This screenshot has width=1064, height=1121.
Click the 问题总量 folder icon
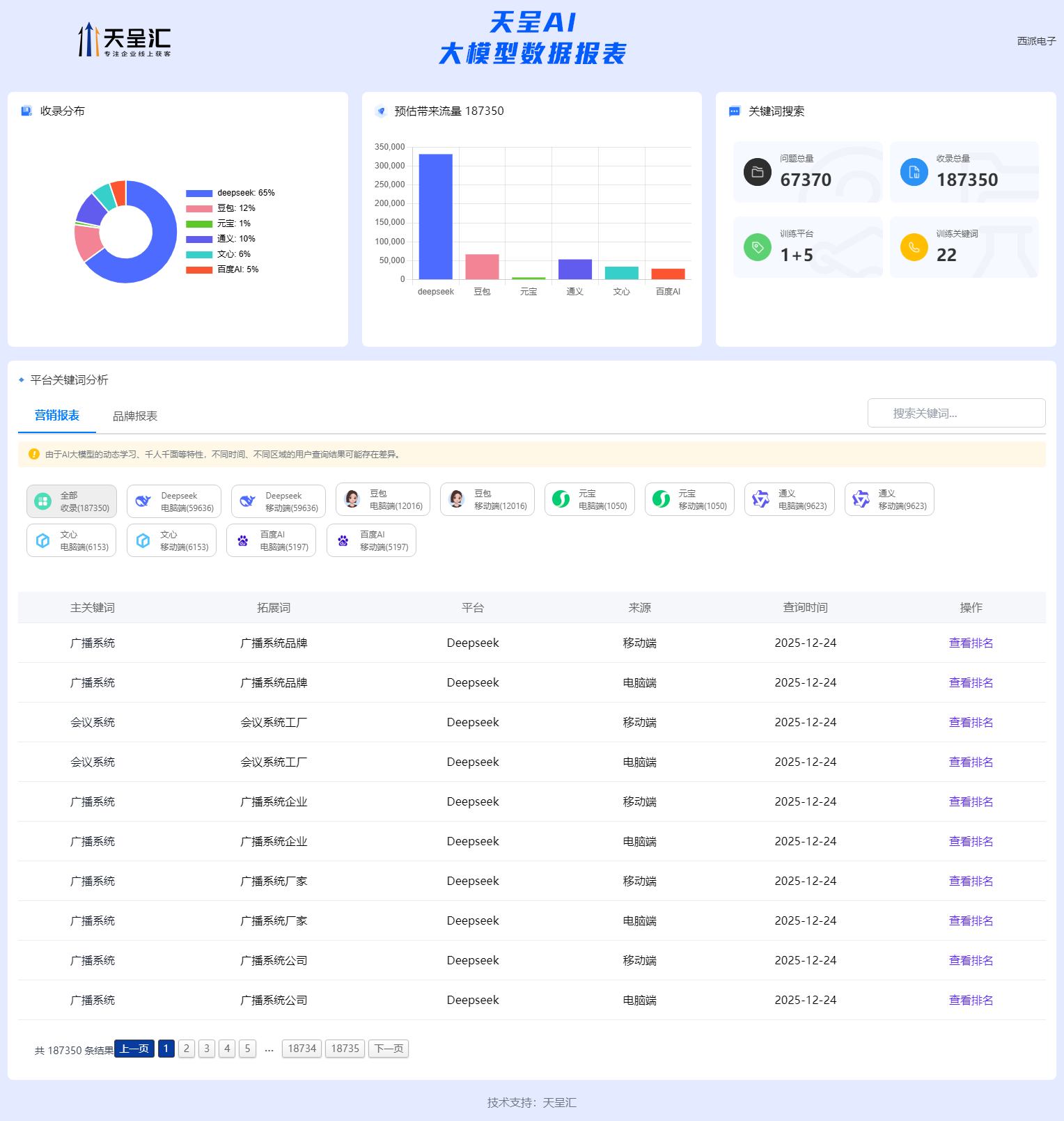(758, 172)
